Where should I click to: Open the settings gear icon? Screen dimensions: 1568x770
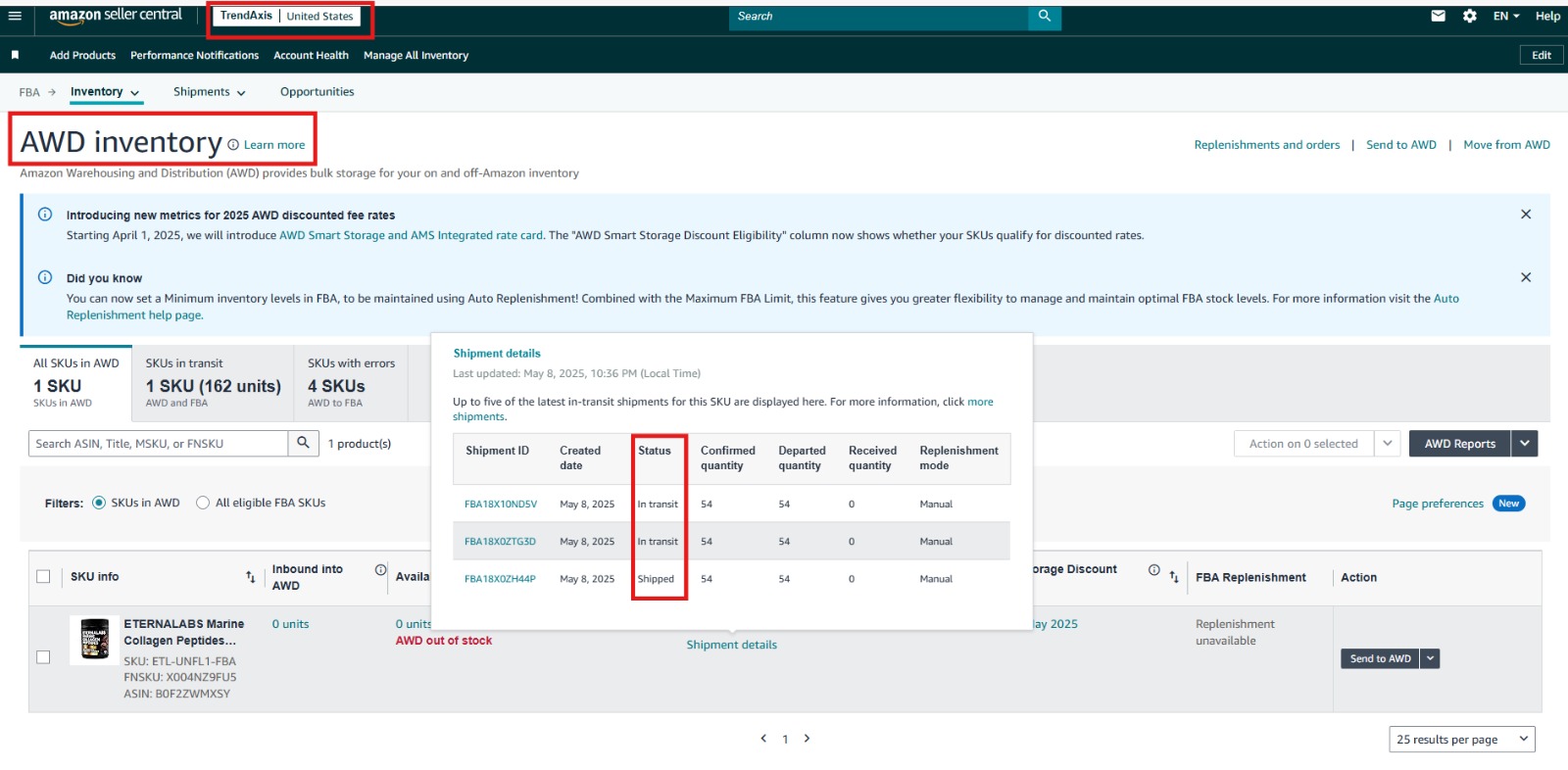[1470, 16]
